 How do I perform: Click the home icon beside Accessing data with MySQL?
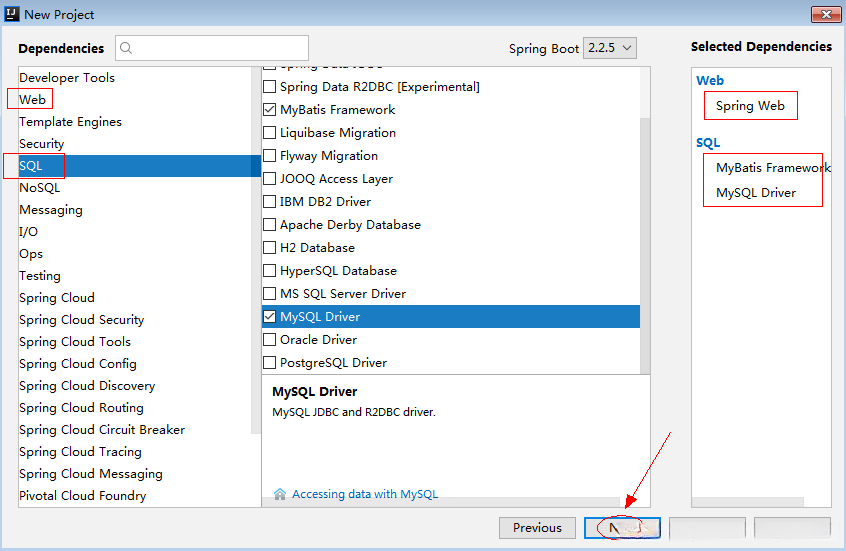pos(280,494)
